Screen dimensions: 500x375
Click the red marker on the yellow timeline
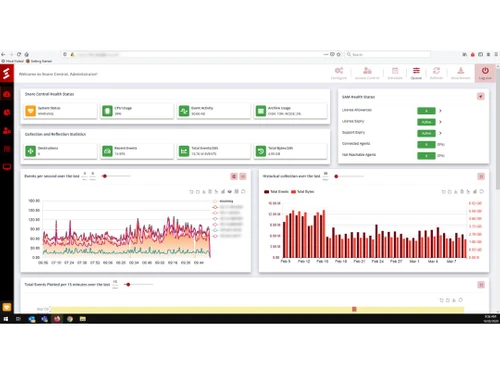[x=354, y=309]
